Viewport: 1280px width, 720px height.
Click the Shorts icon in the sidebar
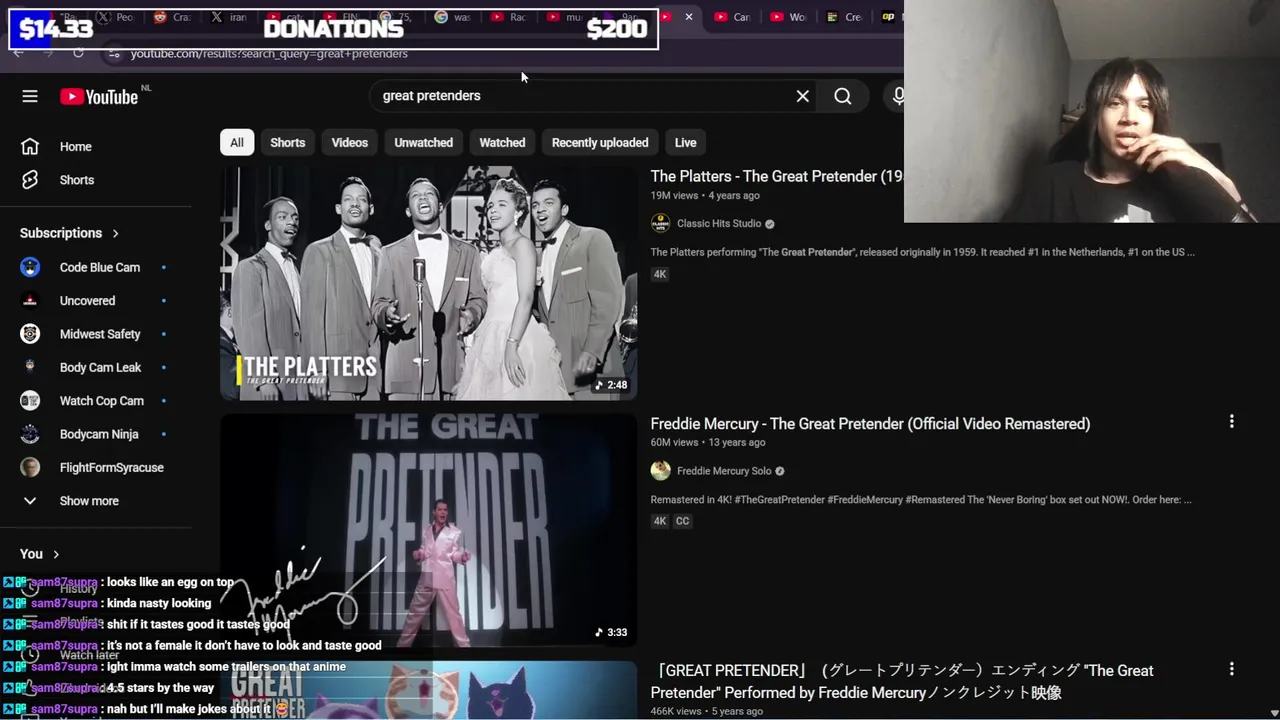(x=30, y=180)
